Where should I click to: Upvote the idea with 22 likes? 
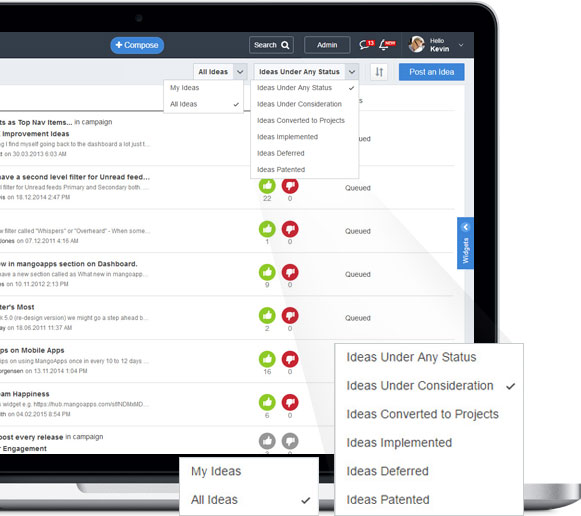(x=267, y=186)
